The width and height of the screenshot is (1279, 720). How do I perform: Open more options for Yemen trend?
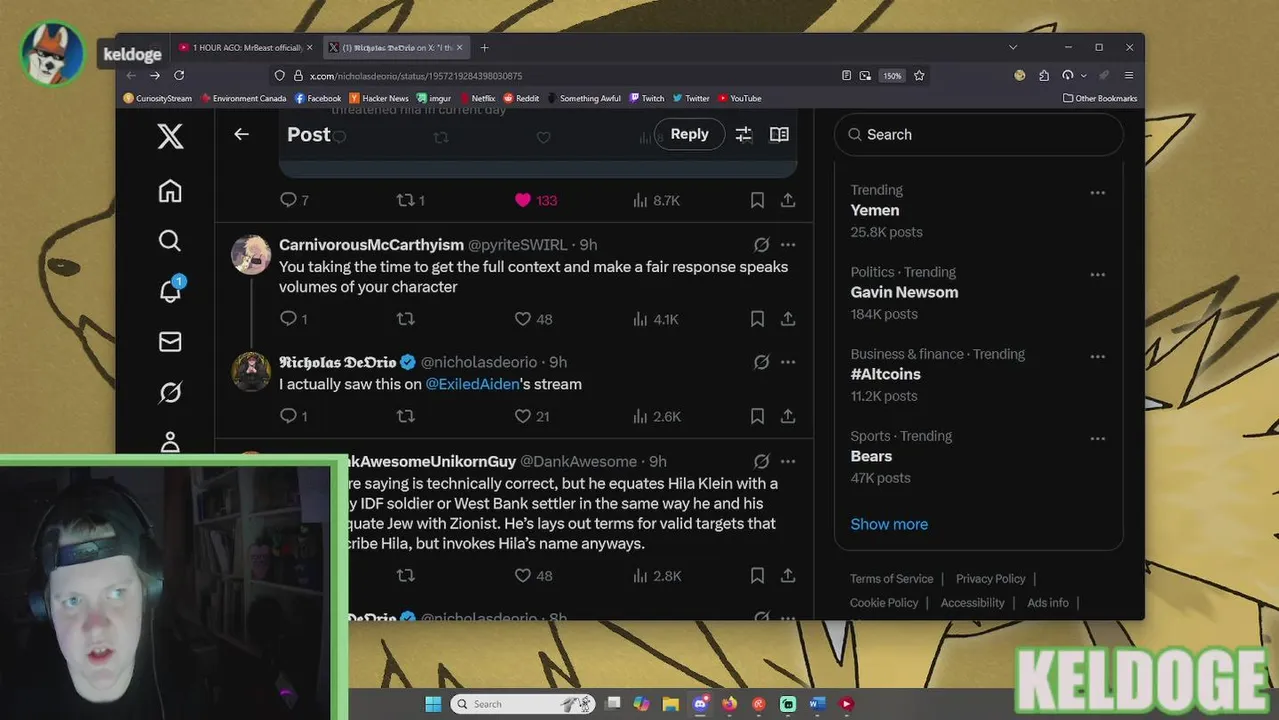coord(1097,192)
